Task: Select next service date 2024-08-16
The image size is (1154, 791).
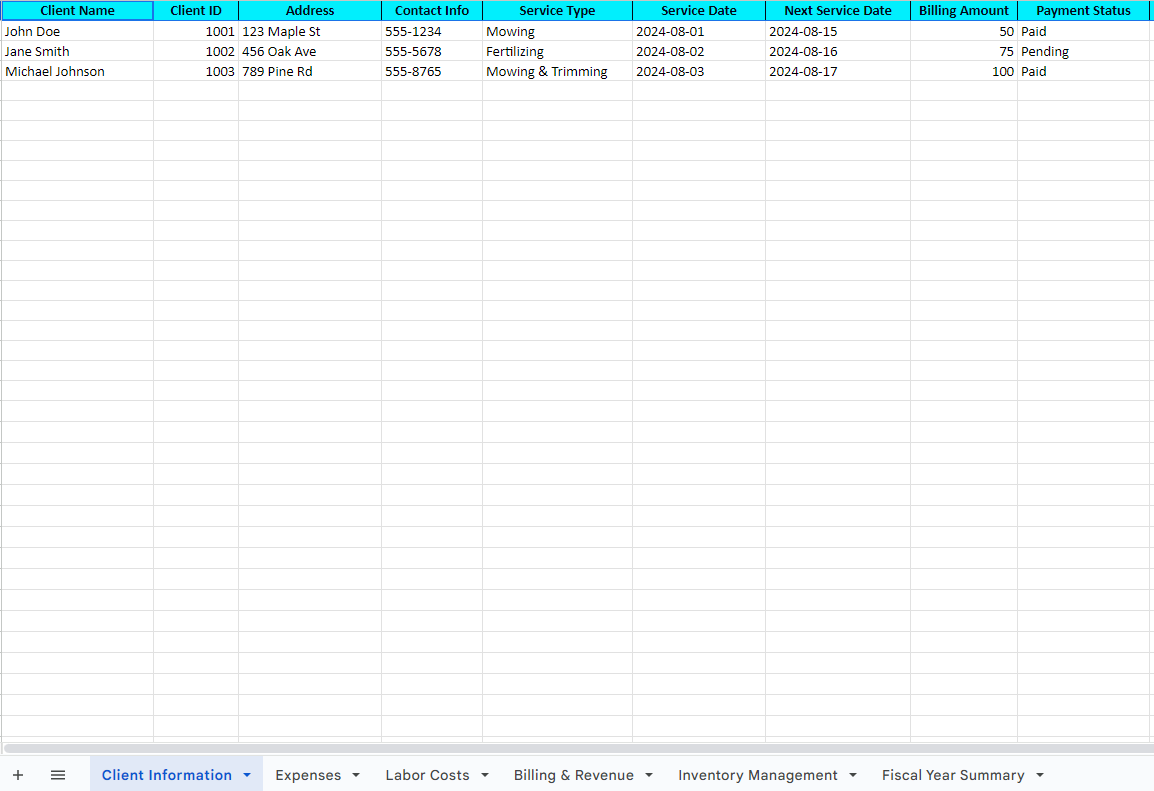Action: tap(838, 52)
